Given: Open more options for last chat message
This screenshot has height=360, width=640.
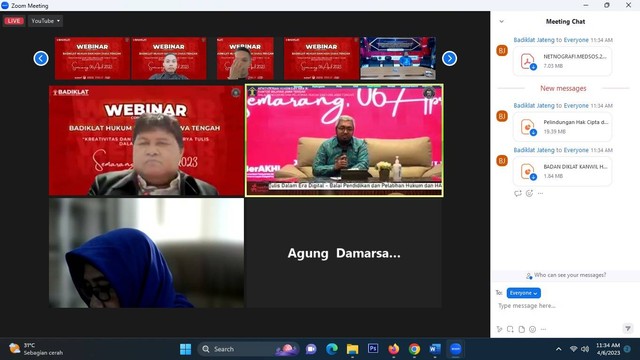Looking at the screenshot, I should [x=540, y=193].
